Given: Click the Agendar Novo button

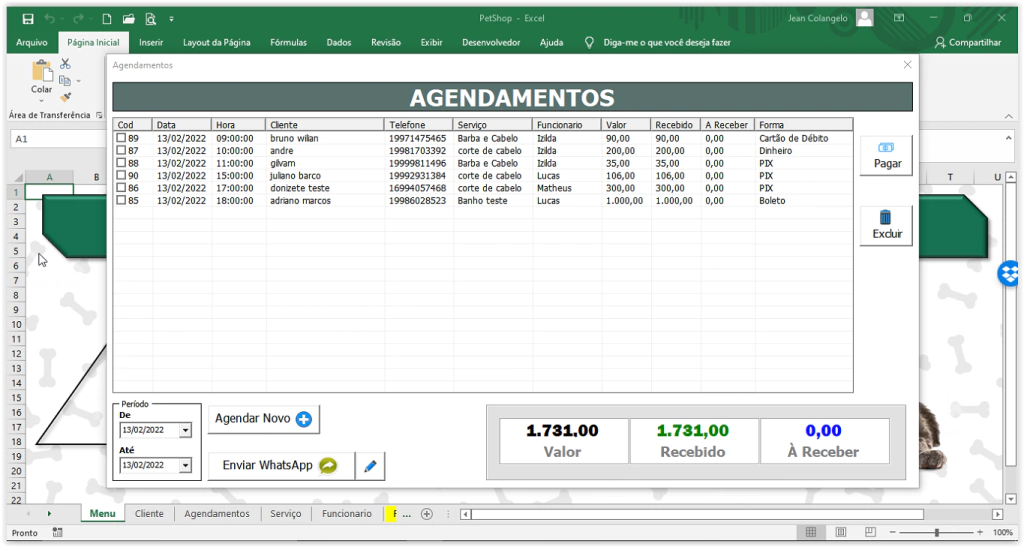Looking at the screenshot, I should coord(263,419).
